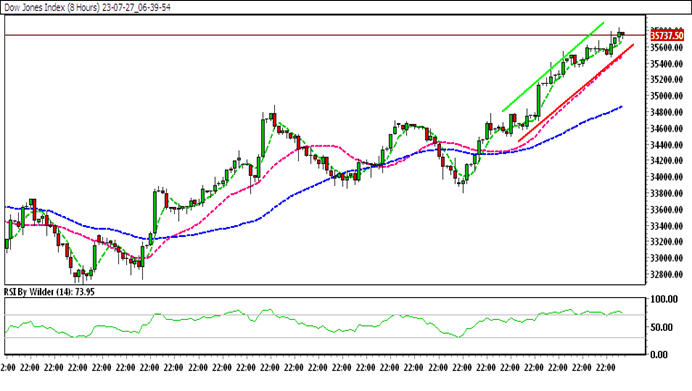Select the 50.00 RSI scale value
Screen dimensions: 692x391
[662, 327]
